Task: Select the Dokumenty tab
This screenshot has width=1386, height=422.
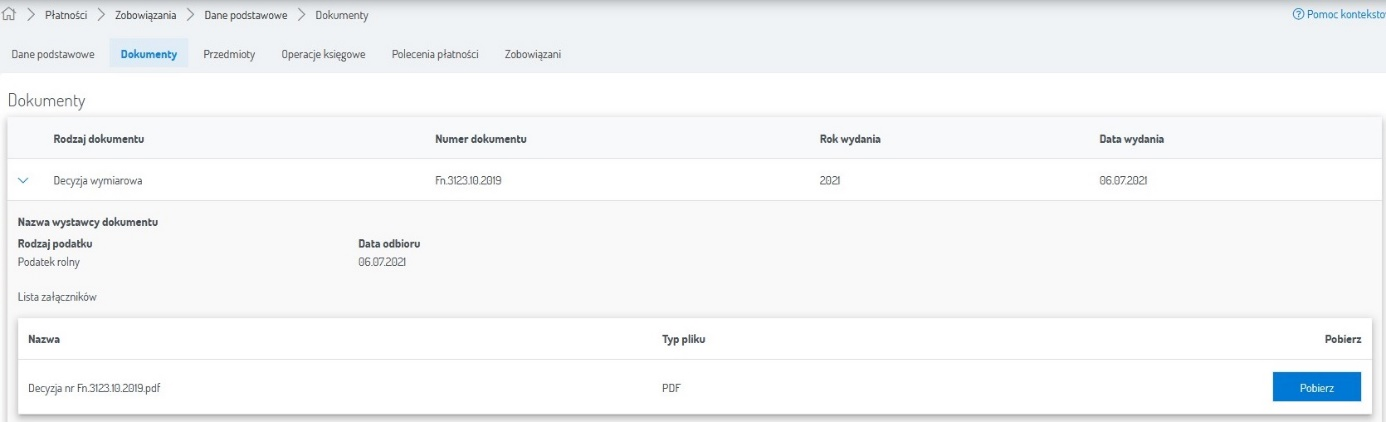Action: (x=148, y=54)
